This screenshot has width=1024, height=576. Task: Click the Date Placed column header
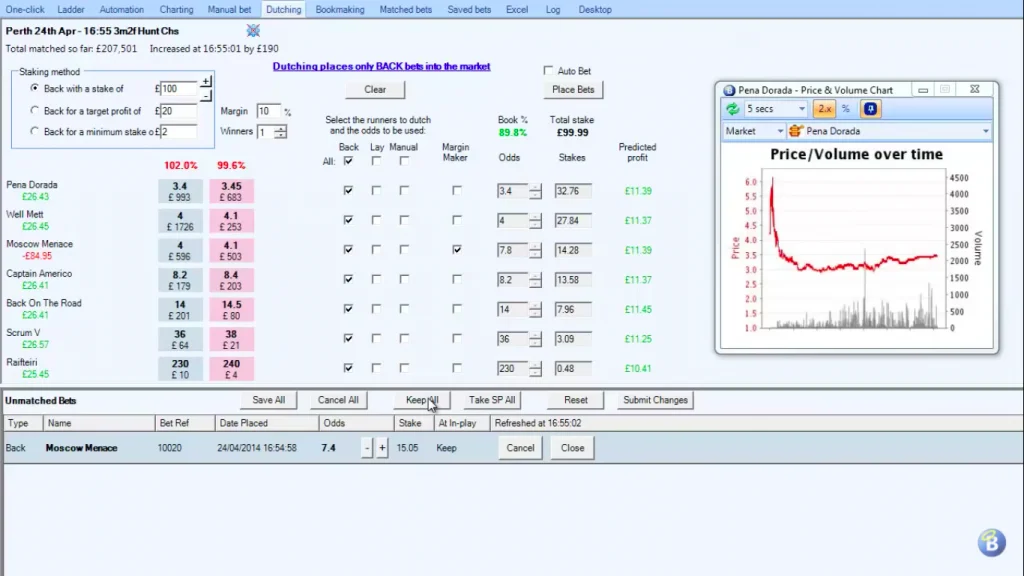coord(266,423)
